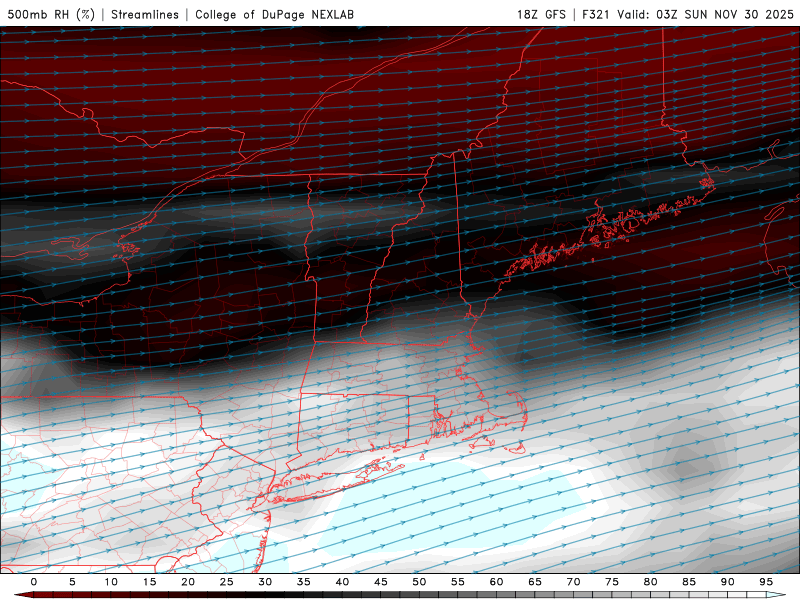This screenshot has width=800, height=600.
Task: Click the 90 label on the color scale
Action: 728,582
